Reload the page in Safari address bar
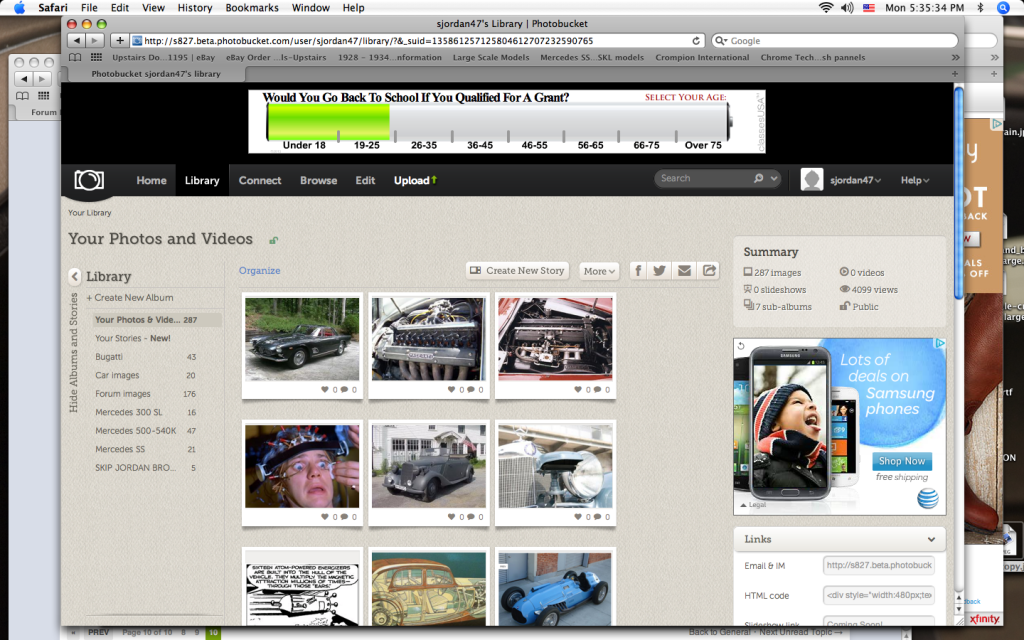The width and height of the screenshot is (1024, 640). click(696, 40)
